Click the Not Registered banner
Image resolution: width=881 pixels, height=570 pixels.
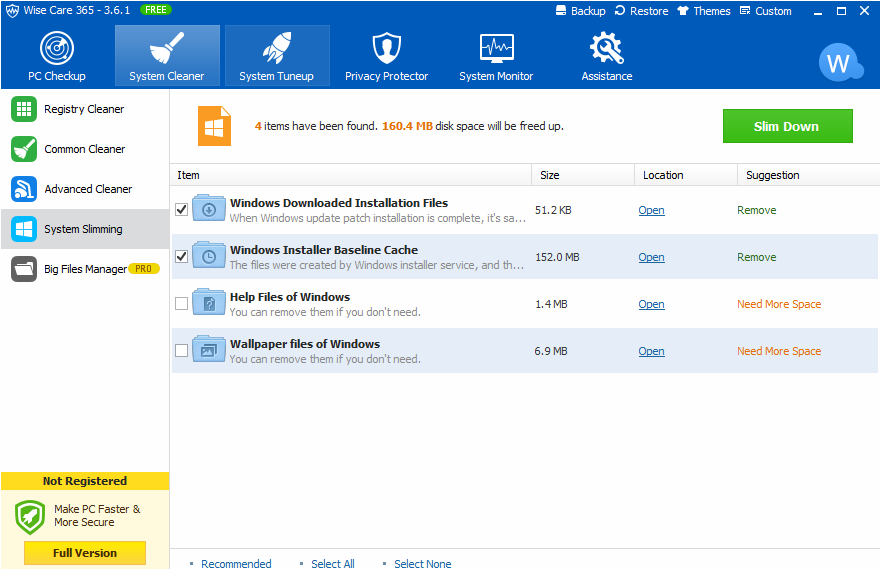coord(85,481)
